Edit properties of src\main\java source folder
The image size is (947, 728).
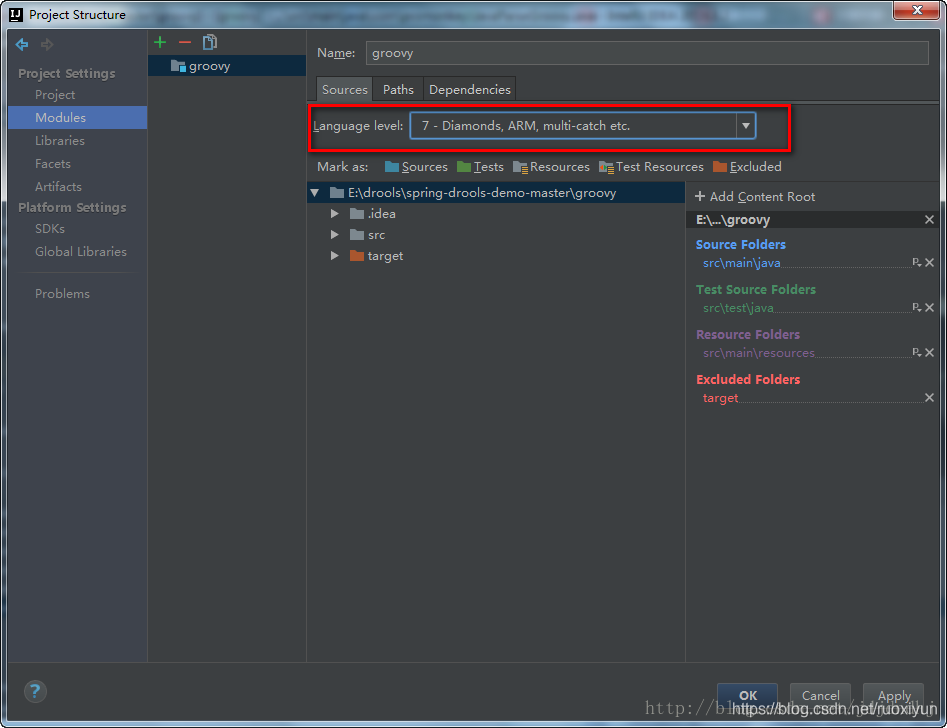tap(916, 262)
